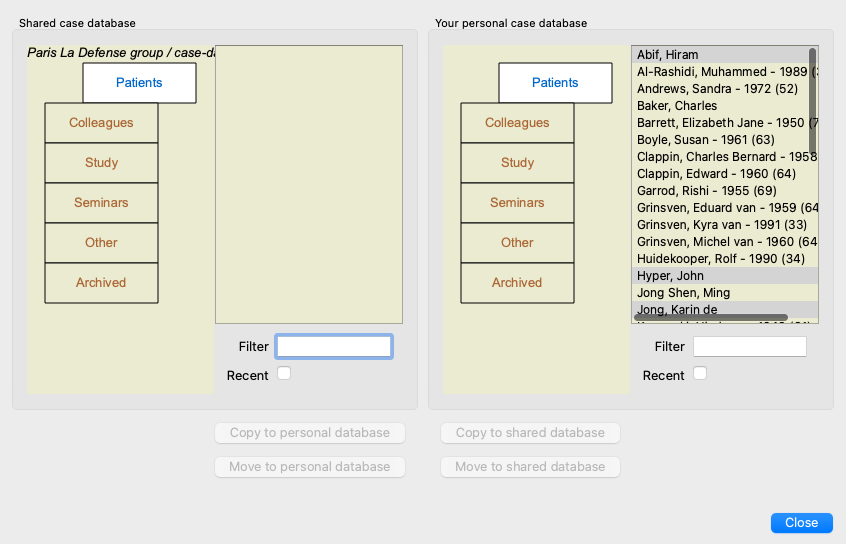The width and height of the screenshot is (846, 544).
Task: Select patient Andrews, Sandra - 1972 (52)
Action: coord(725,89)
